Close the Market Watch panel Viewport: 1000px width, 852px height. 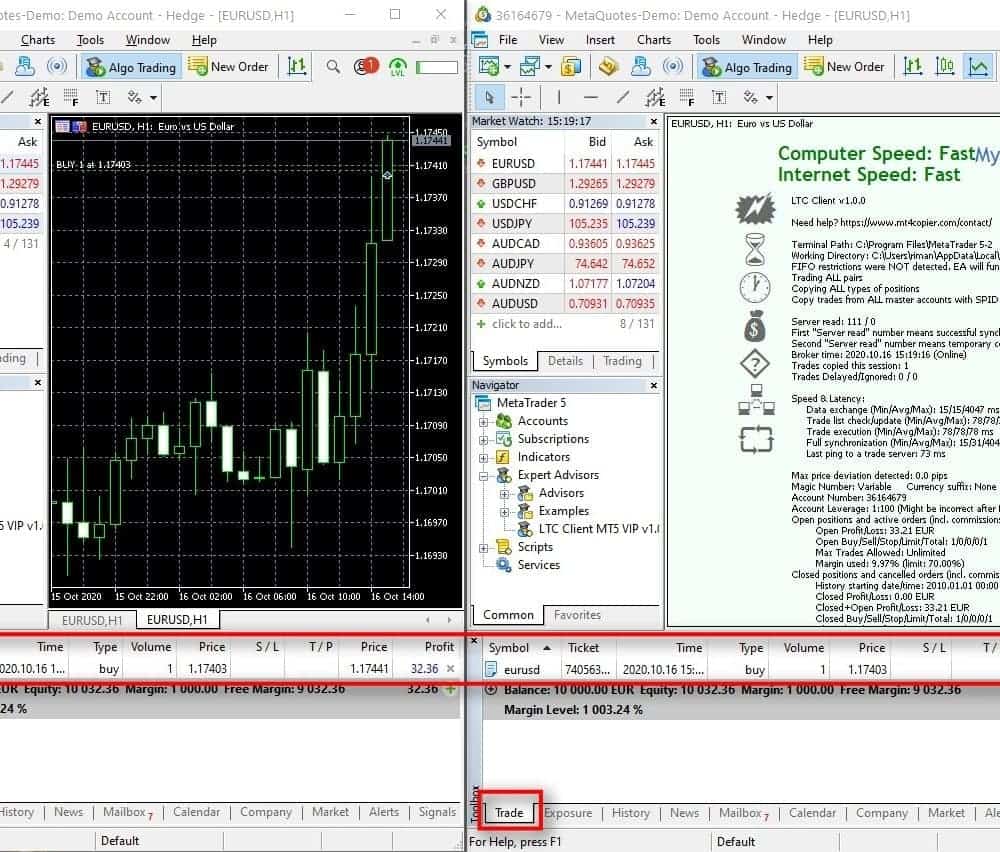tap(654, 121)
